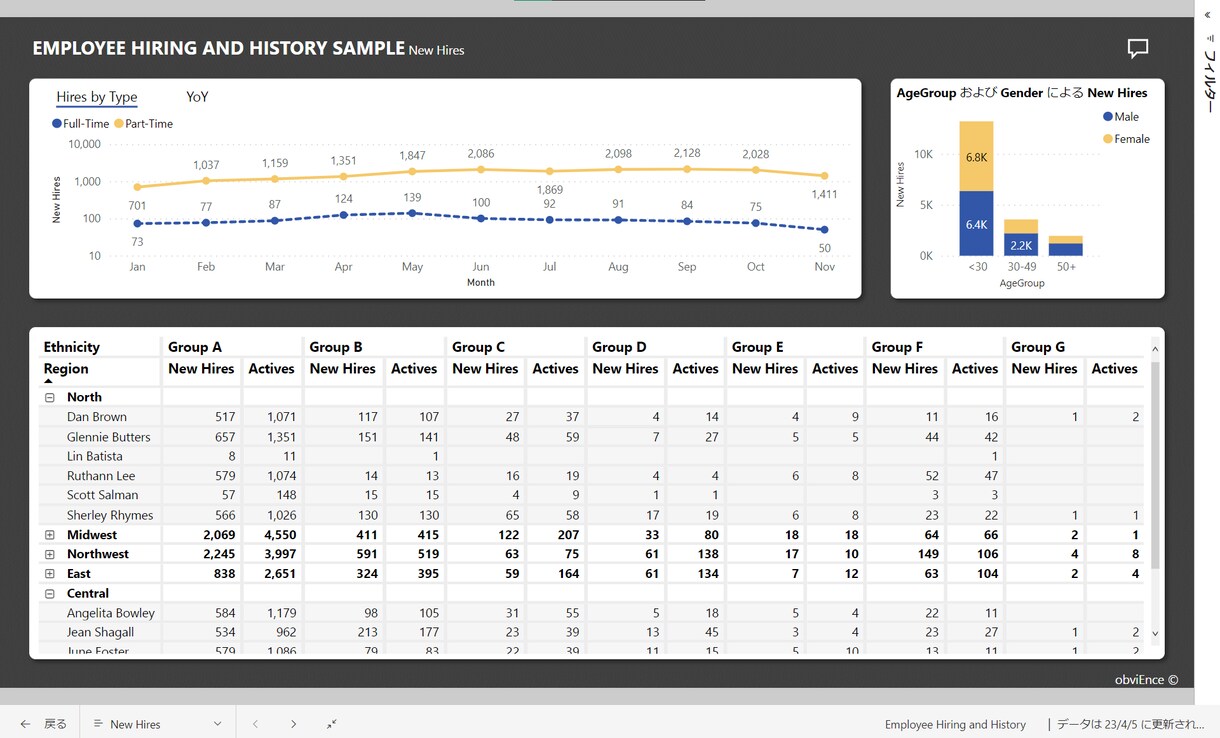The height and width of the screenshot is (738, 1220).
Task: Open the New Hires page dropdown
Action: [x=157, y=724]
